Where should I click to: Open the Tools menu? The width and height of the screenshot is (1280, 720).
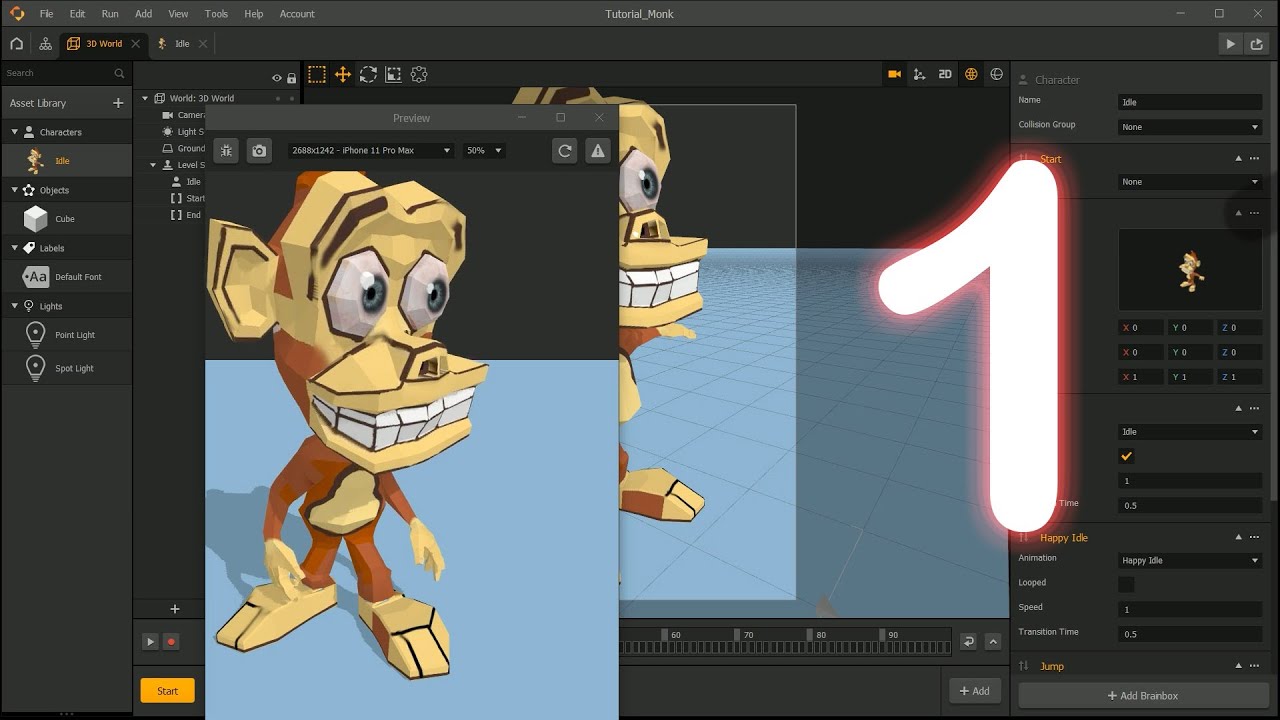tap(216, 14)
